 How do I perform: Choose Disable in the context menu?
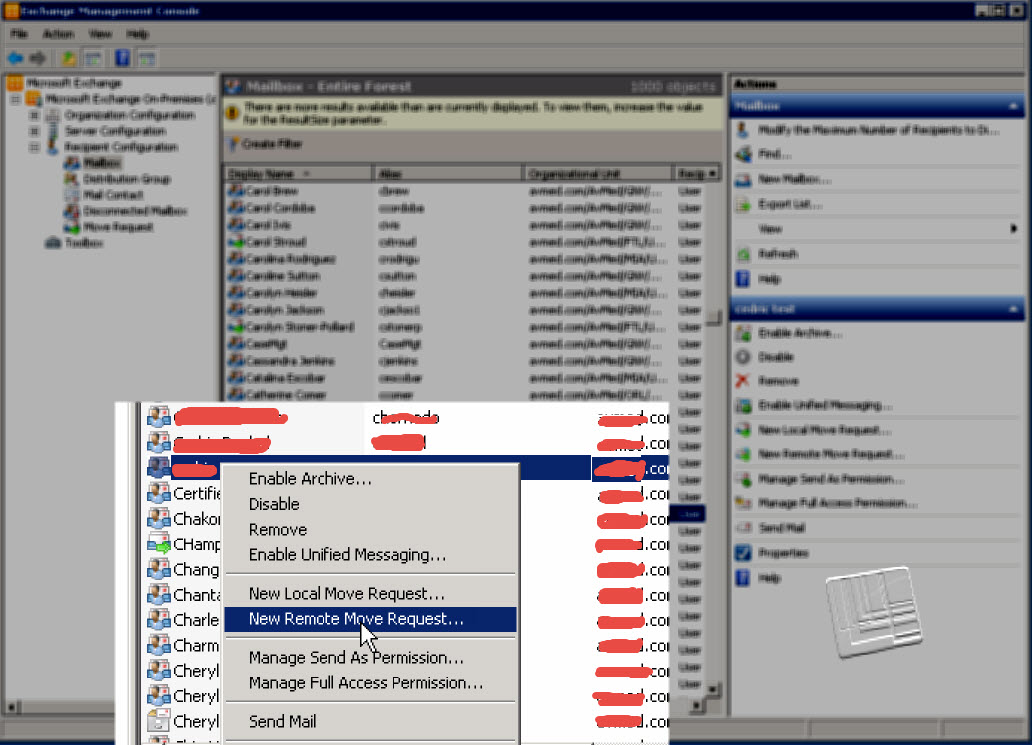point(371,504)
